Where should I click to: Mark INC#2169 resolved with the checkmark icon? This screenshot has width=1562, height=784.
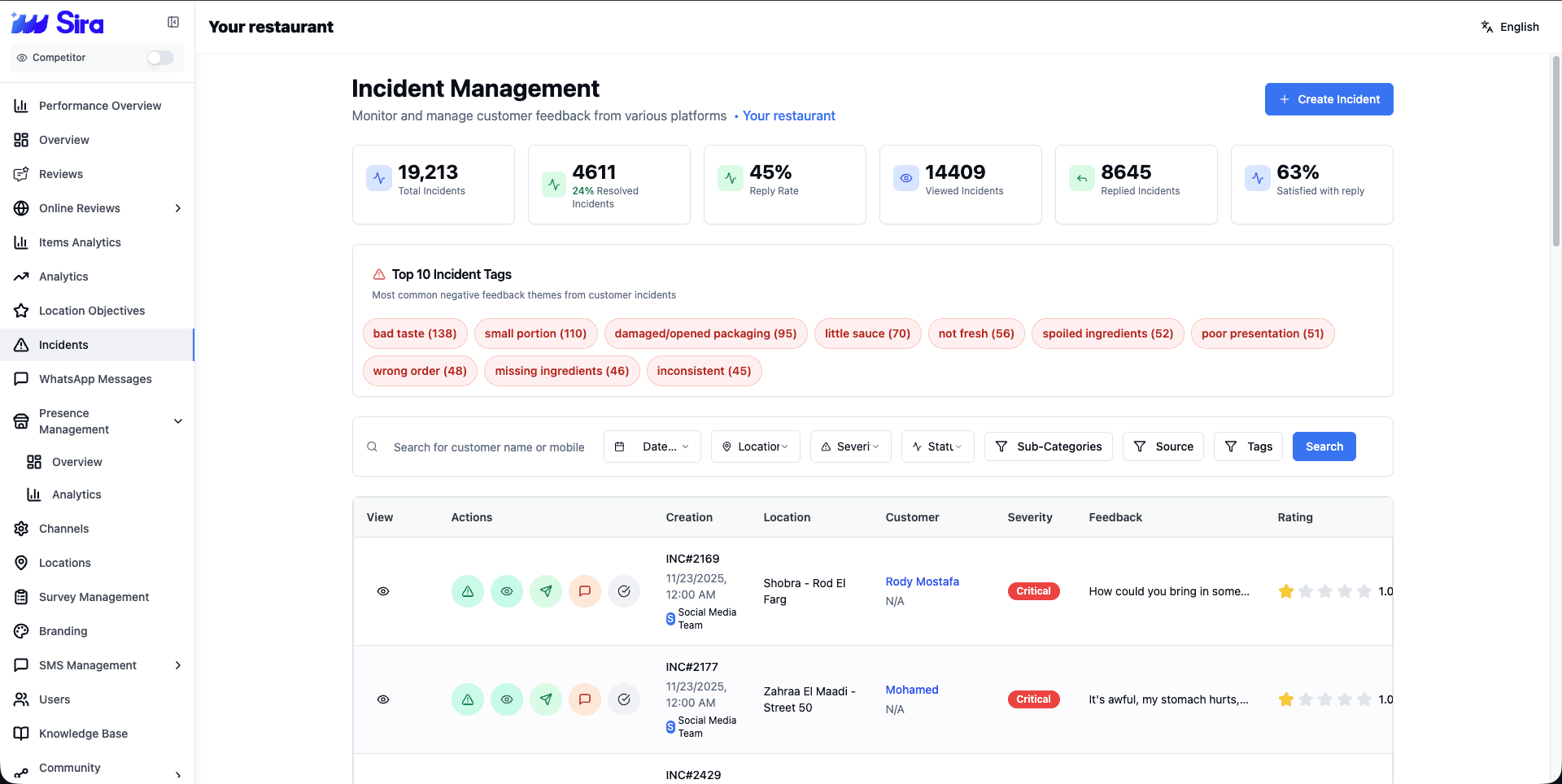click(x=624, y=591)
